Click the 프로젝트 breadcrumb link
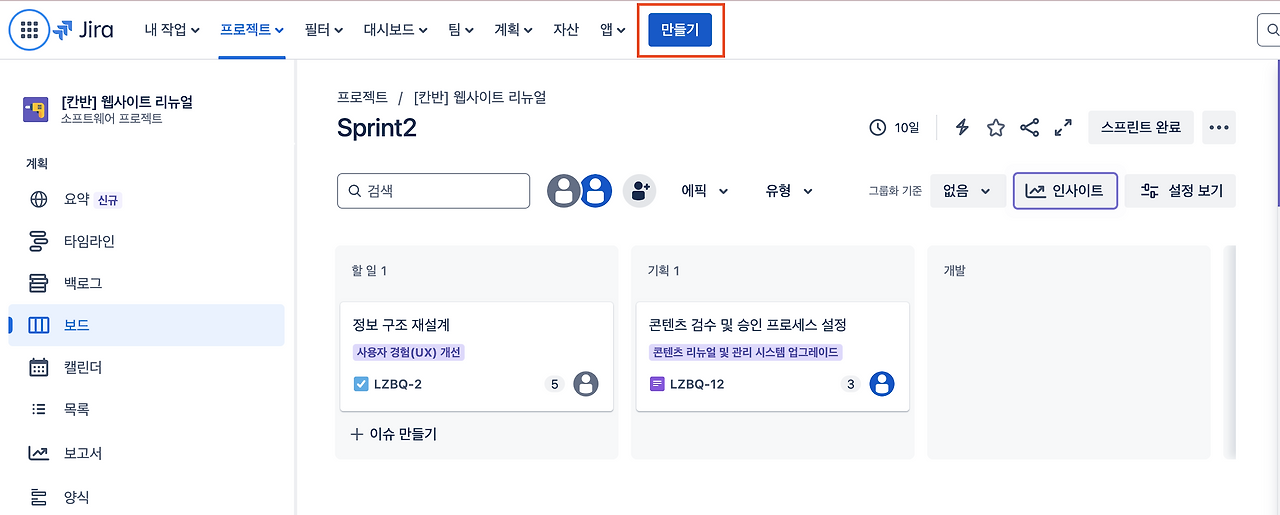Screen dimensions: 1280x515 362,97
